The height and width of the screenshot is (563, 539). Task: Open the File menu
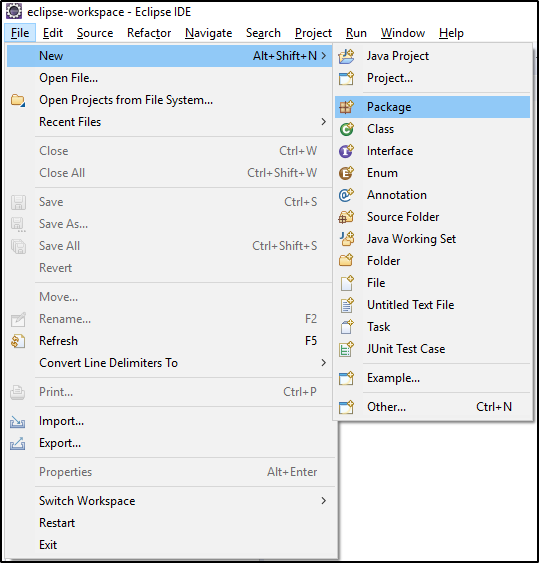(20, 33)
